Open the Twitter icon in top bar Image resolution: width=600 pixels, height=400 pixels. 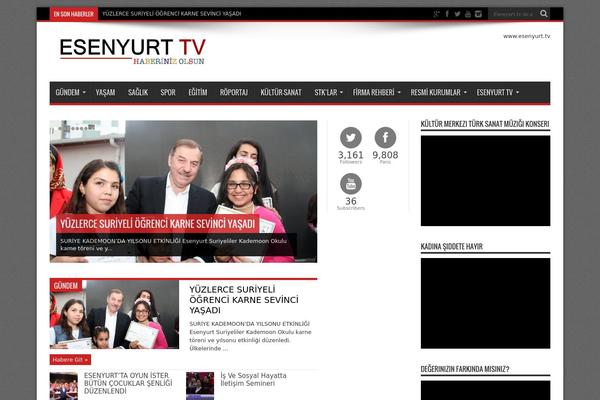457,14
